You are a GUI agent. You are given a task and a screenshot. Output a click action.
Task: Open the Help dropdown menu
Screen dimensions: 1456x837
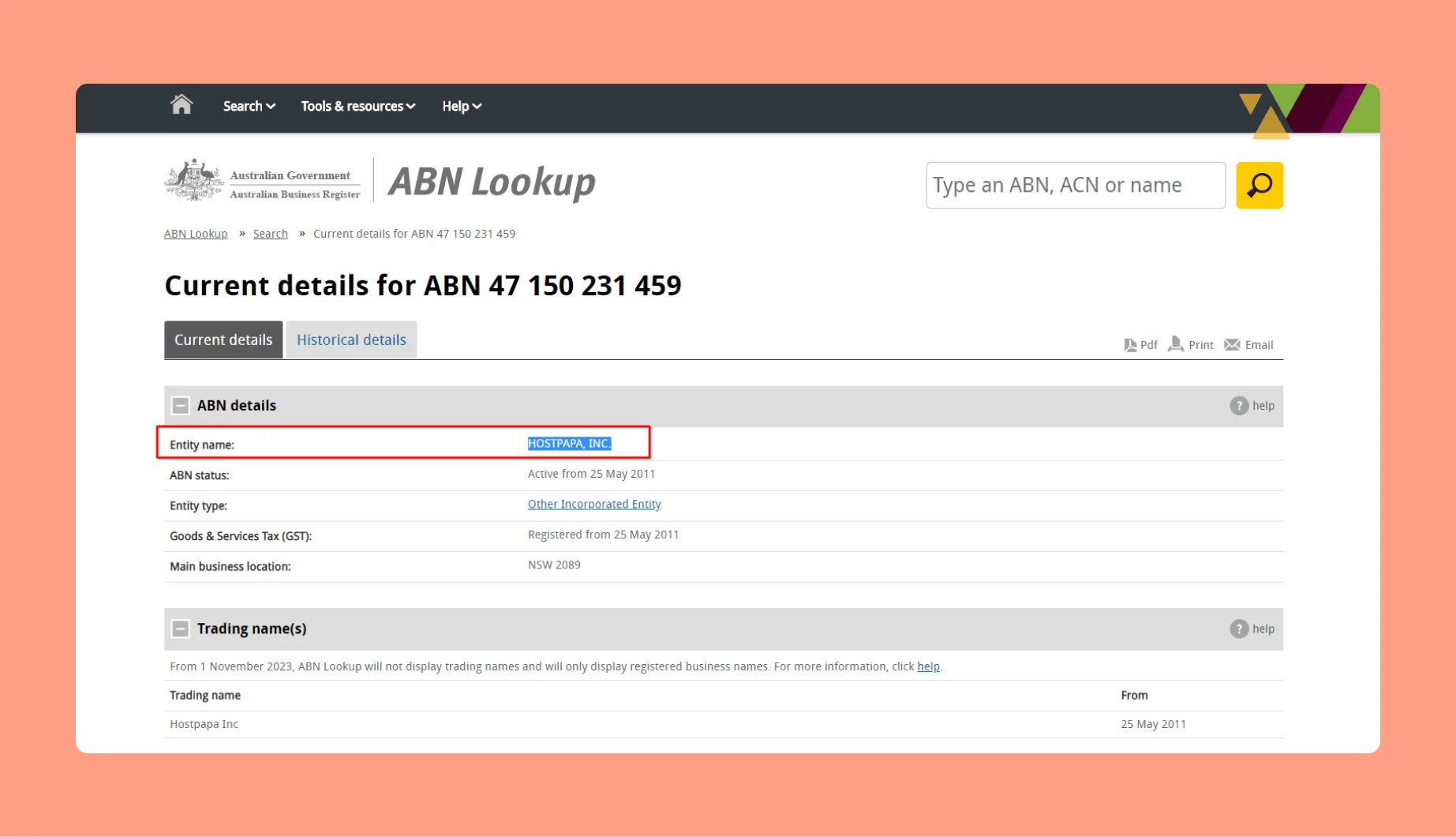(462, 106)
